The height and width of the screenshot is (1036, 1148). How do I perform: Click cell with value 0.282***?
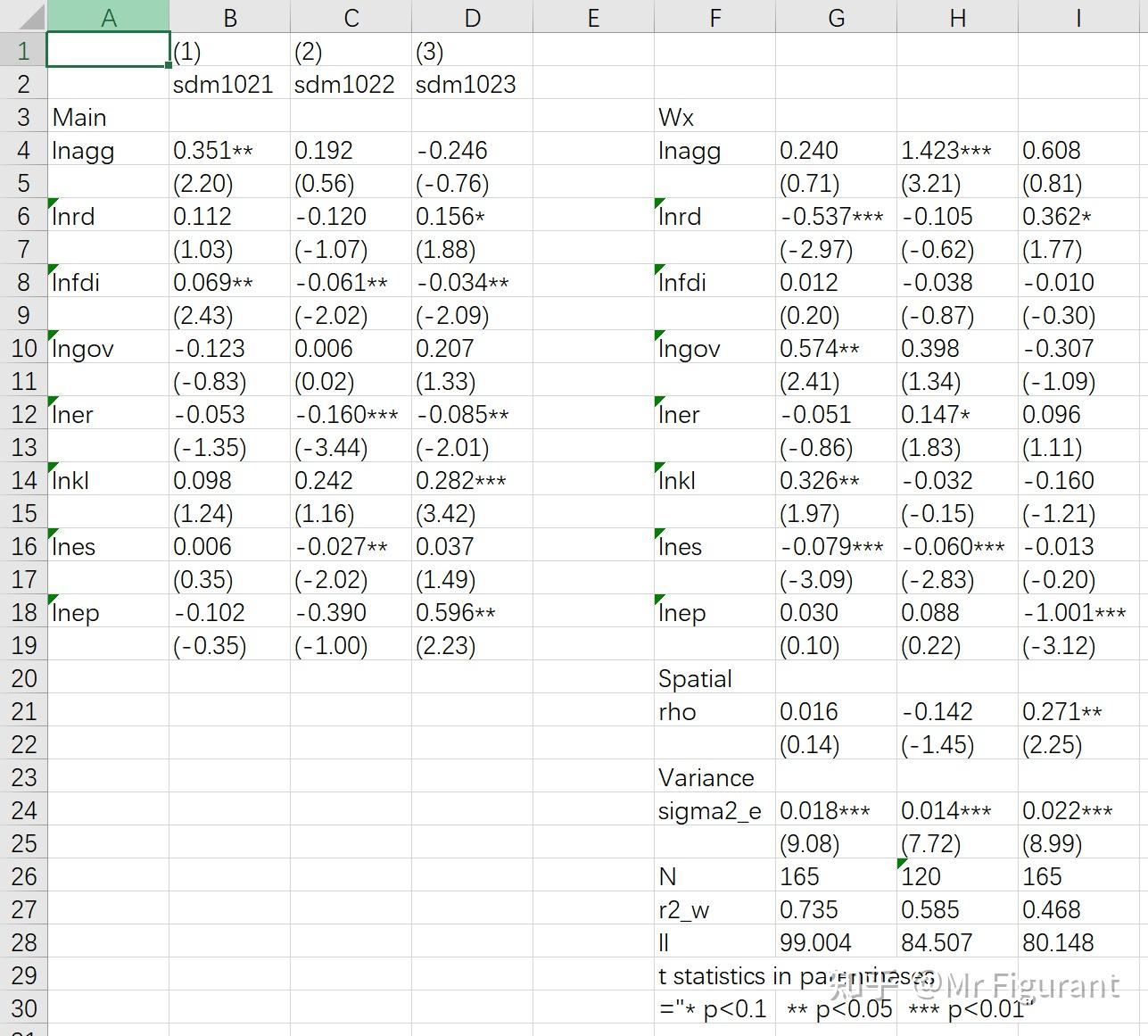coord(472,479)
